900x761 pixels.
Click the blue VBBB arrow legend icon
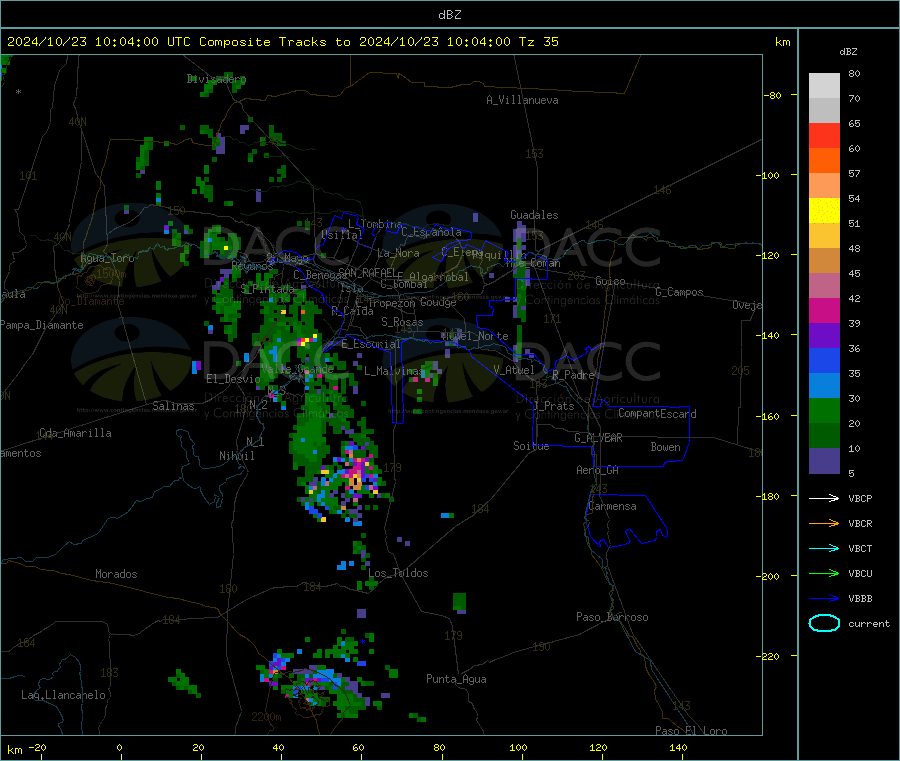click(x=824, y=599)
